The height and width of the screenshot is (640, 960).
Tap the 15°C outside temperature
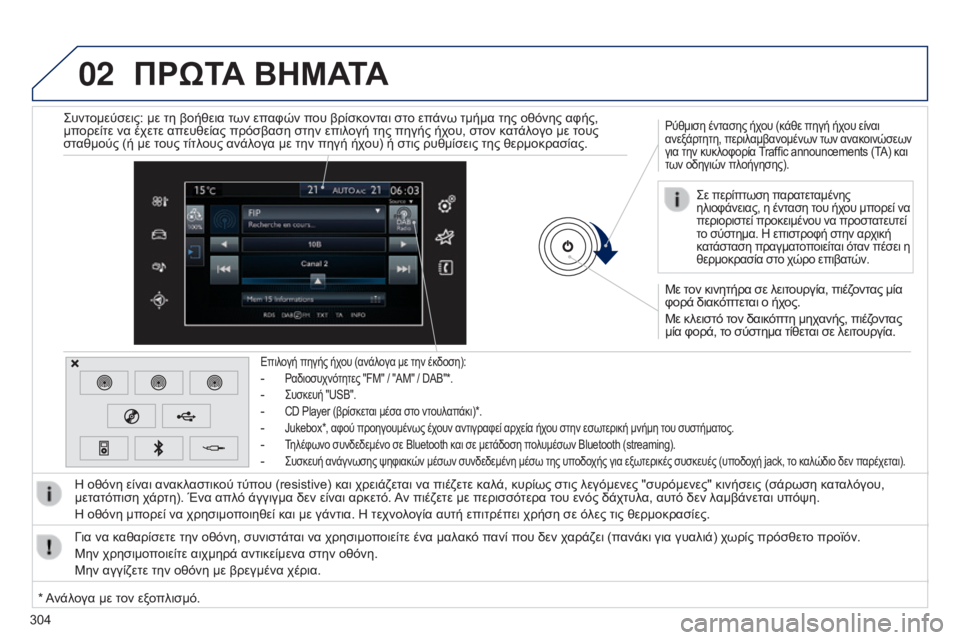(x=204, y=190)
